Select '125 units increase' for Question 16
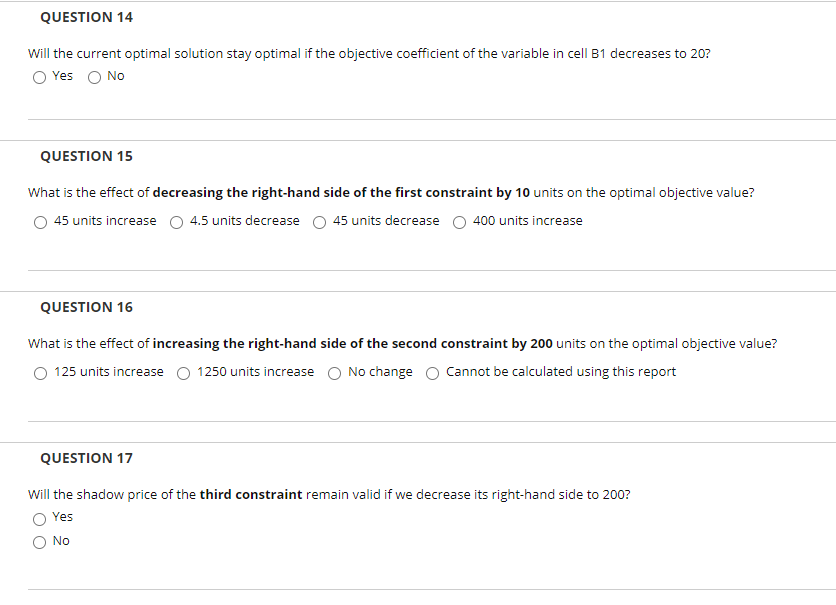This screenshot has height=605, width=836. coord(40,372)
